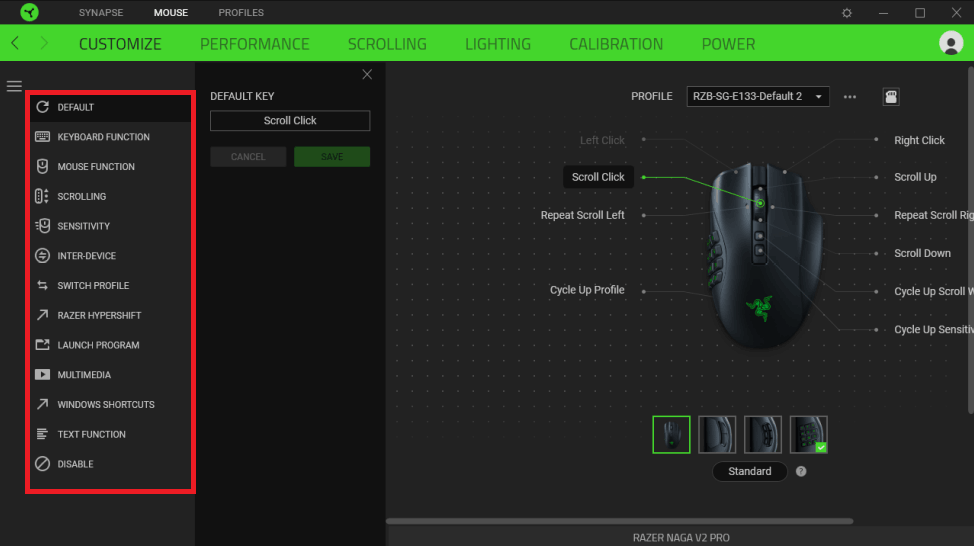Open the onboard memory card icon
This screenshot has width=974, height=546.
pos(891,96)
